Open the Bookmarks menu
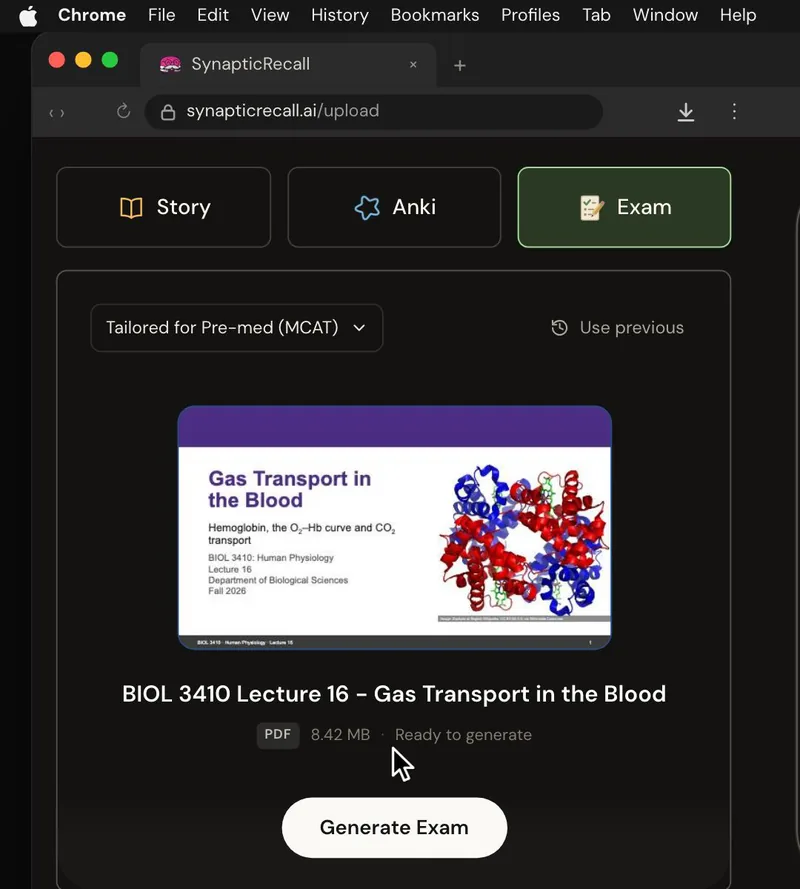Viewport: 800px width, 889px height. [435, 15]
